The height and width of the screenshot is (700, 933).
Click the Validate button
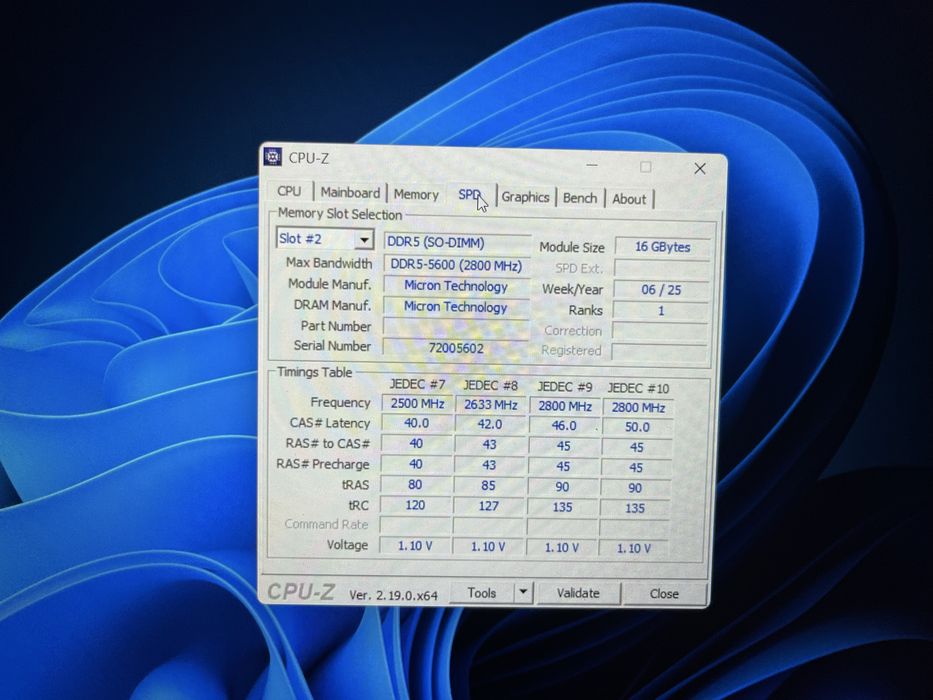(x=578, y=593)
